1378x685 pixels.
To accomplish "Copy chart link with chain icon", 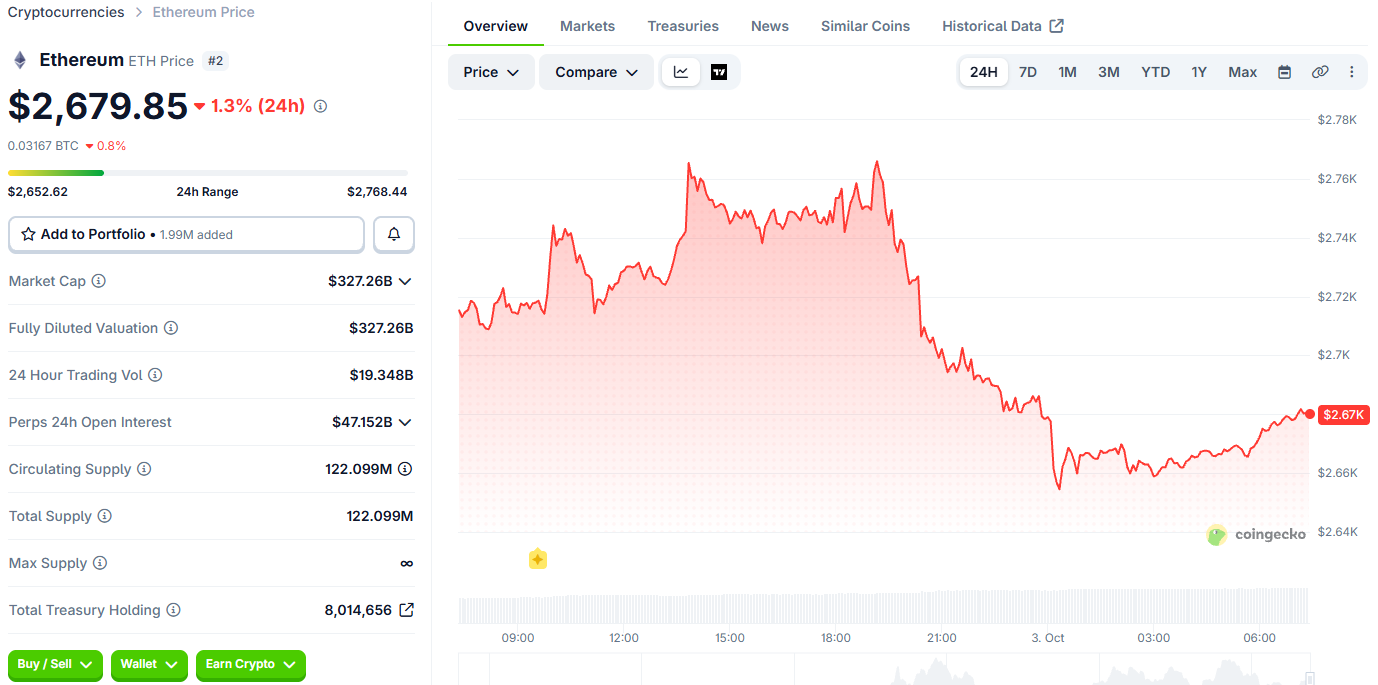I will [x=1320, y=72].
